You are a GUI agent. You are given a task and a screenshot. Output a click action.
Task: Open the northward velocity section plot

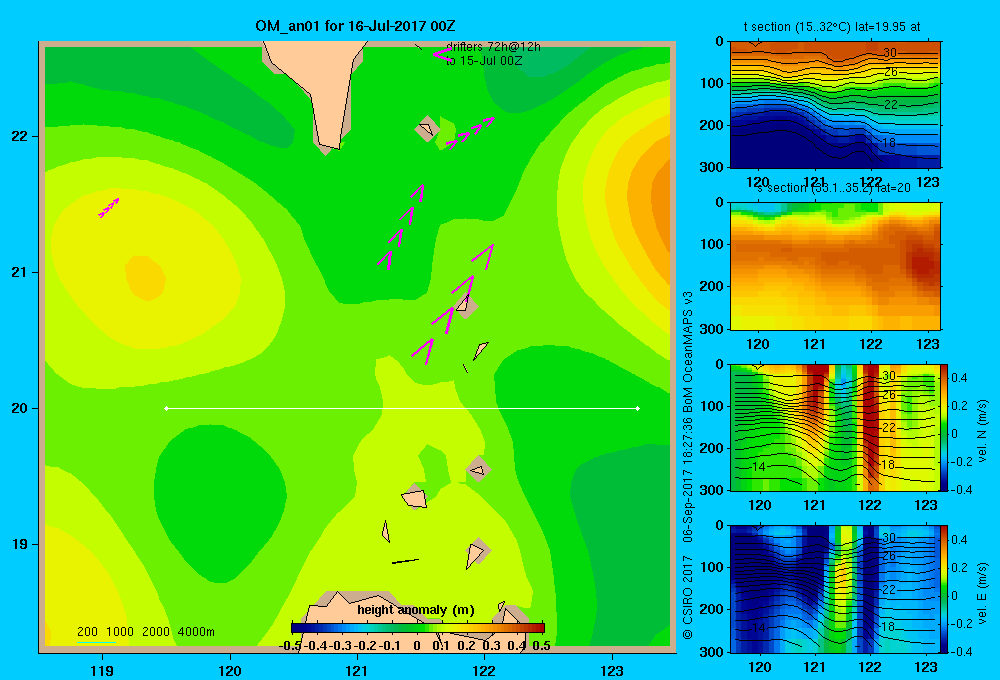coord(835,427)
